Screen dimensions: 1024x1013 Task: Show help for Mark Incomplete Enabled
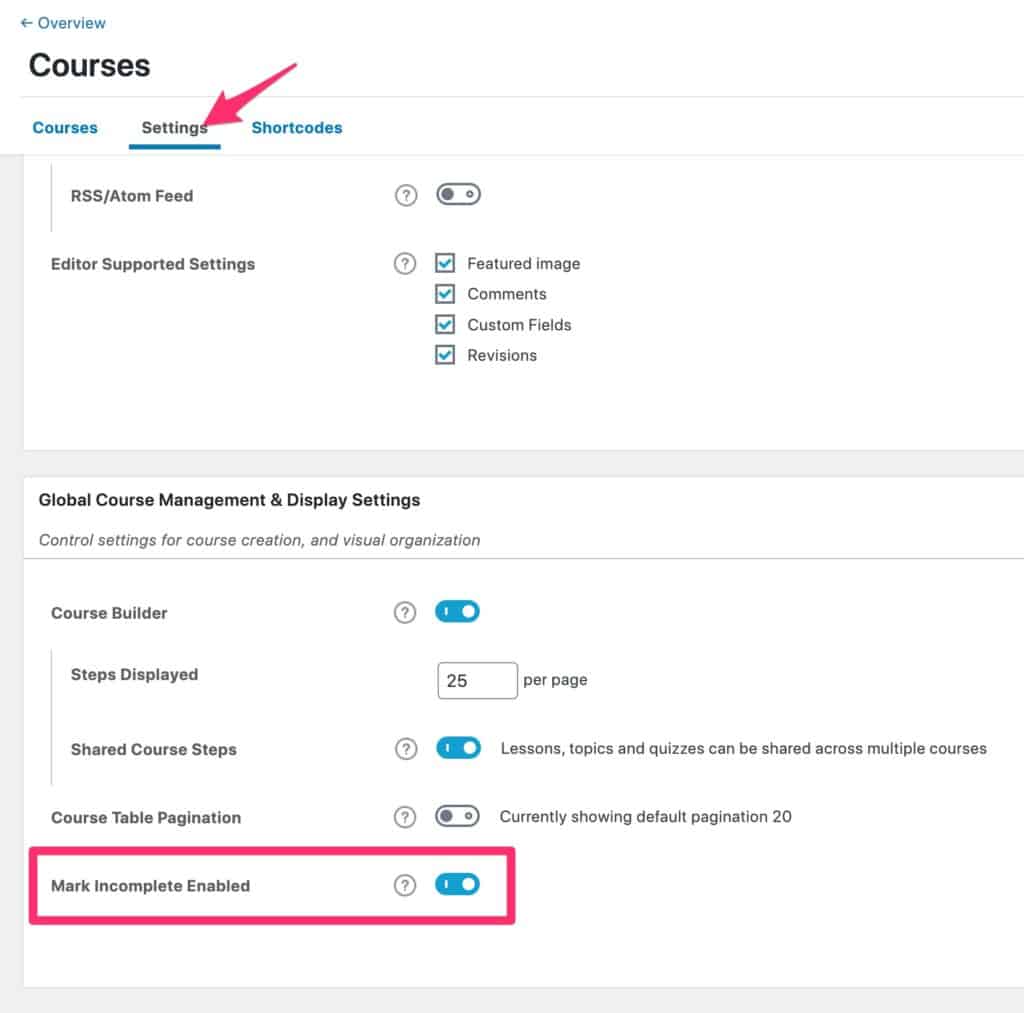[x=404, y=885]
